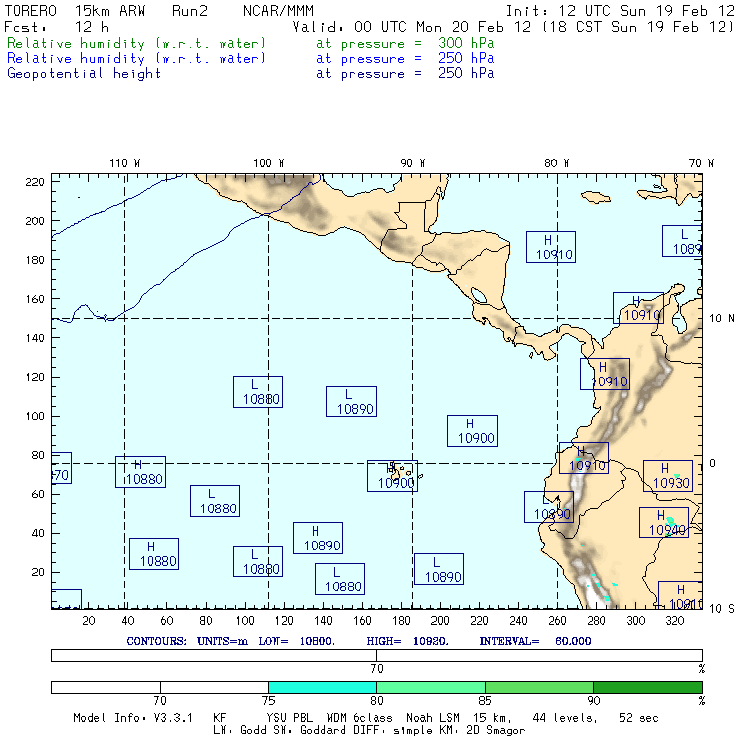740x740 pixels.
Task: Click the 'Fcst: 12 h' text
Action: [x=57, y=27]
